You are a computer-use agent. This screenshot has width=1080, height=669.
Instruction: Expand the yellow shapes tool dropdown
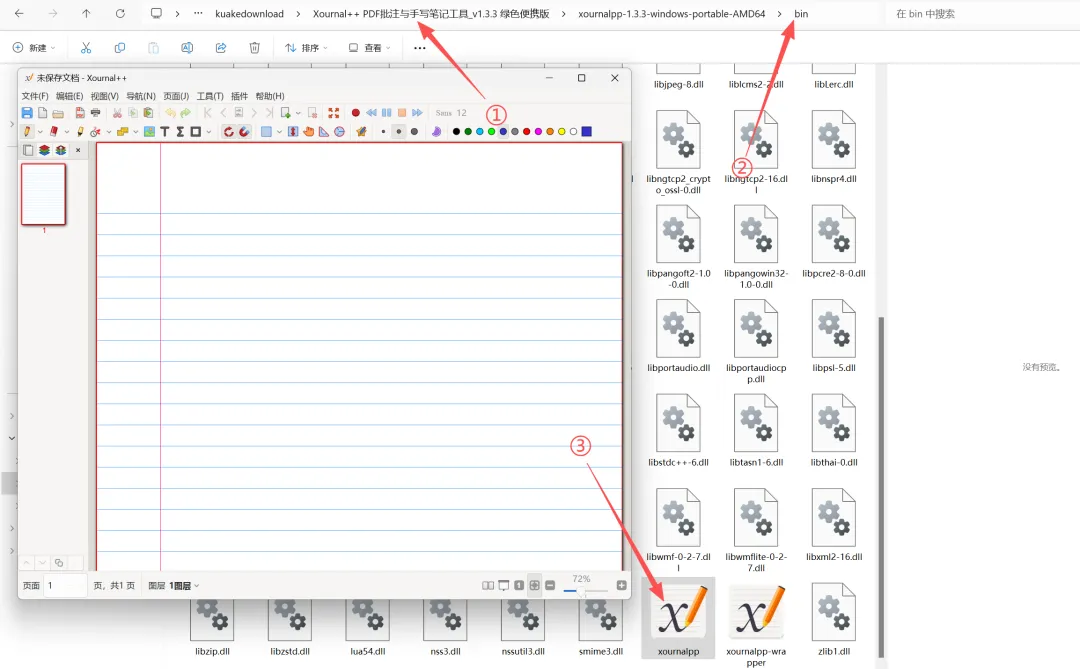tap(136, 132)
